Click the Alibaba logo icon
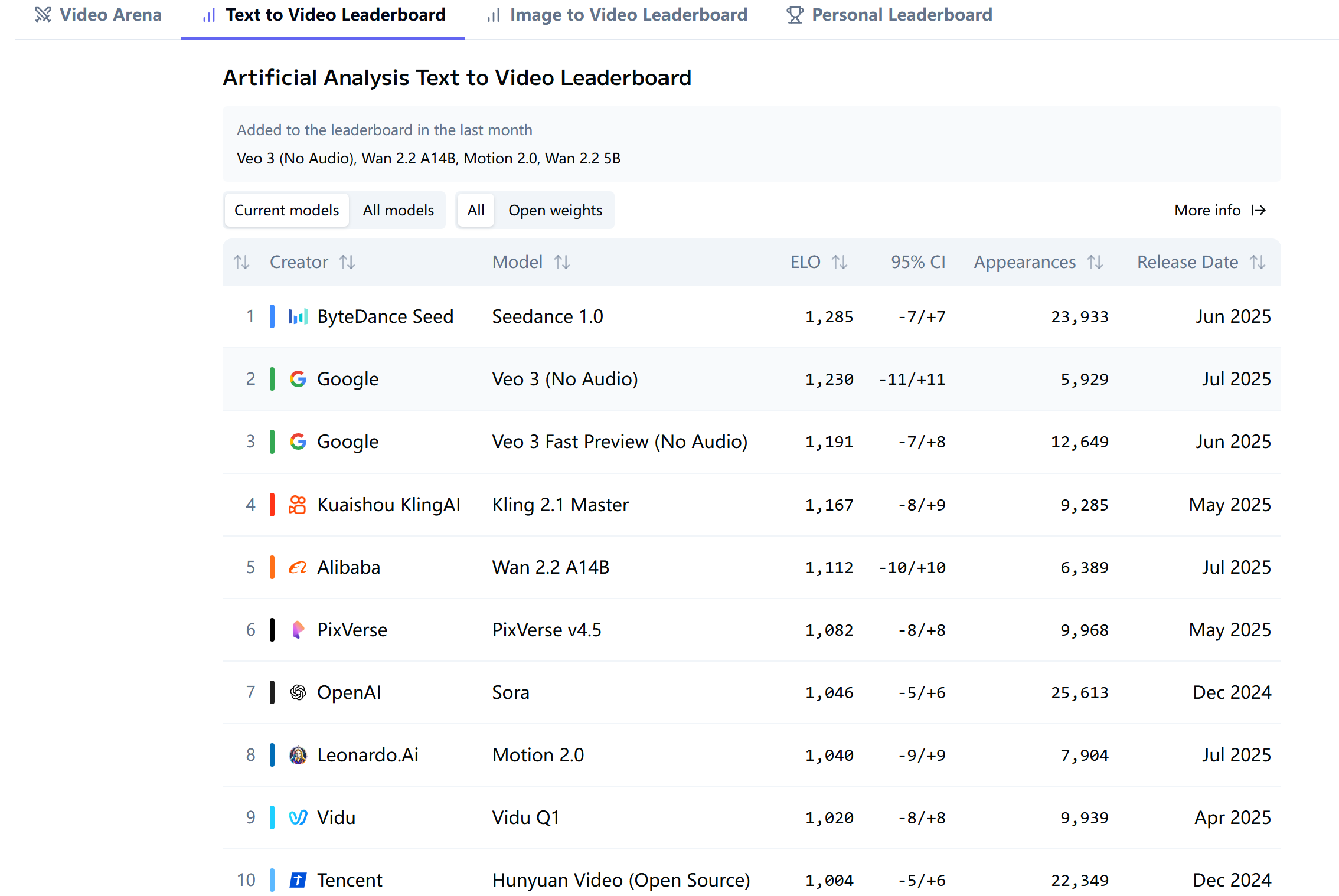 pos(298,567)
